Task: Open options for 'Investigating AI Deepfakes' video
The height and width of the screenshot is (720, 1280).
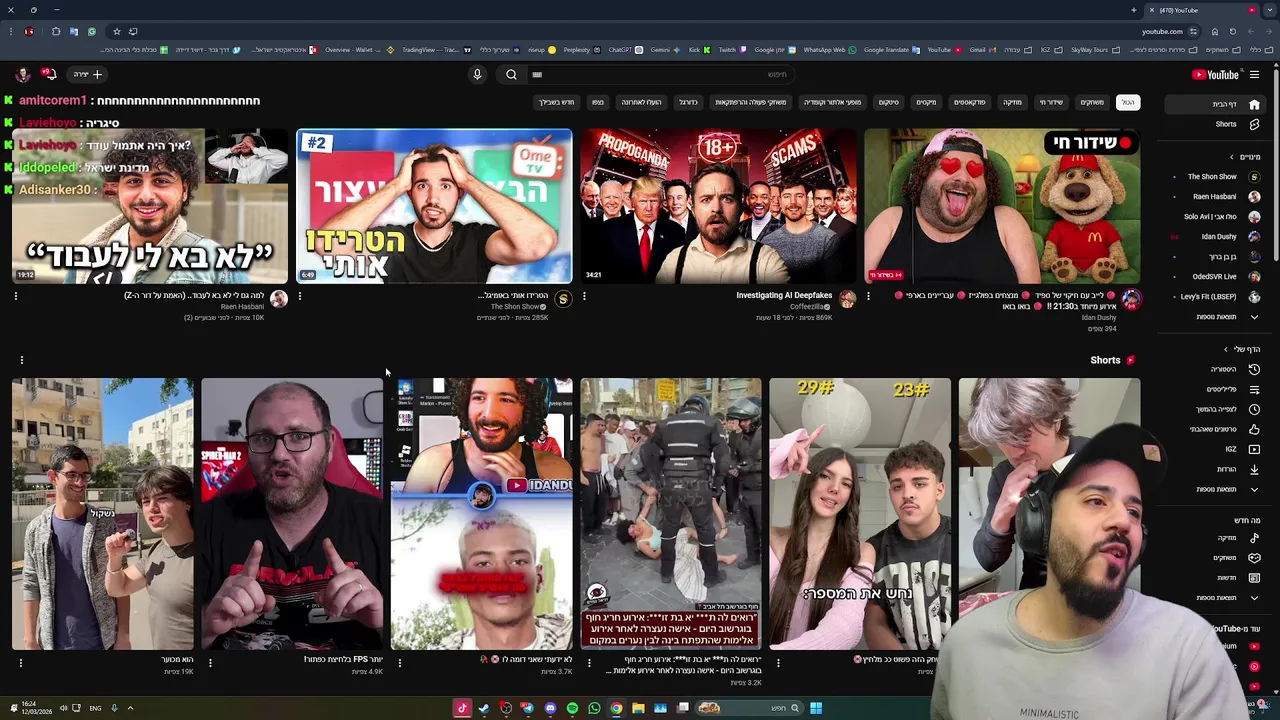Action: point(584,296)
